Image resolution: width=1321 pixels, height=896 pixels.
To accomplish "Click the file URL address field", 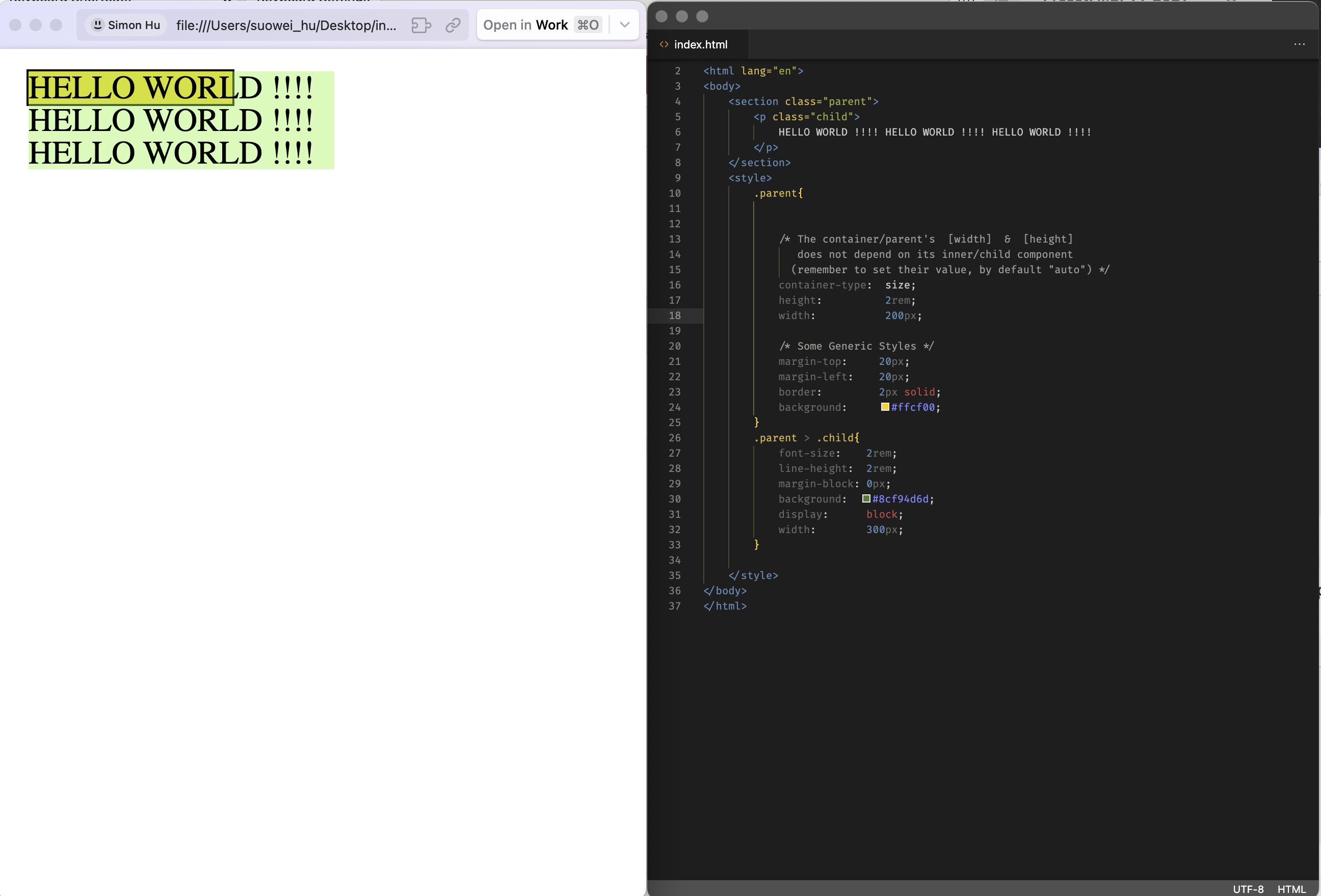I will 286,25.
